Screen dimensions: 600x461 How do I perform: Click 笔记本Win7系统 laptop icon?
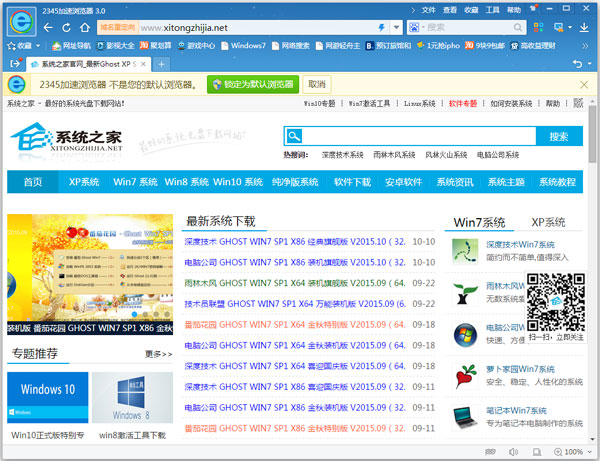point(465,417)
